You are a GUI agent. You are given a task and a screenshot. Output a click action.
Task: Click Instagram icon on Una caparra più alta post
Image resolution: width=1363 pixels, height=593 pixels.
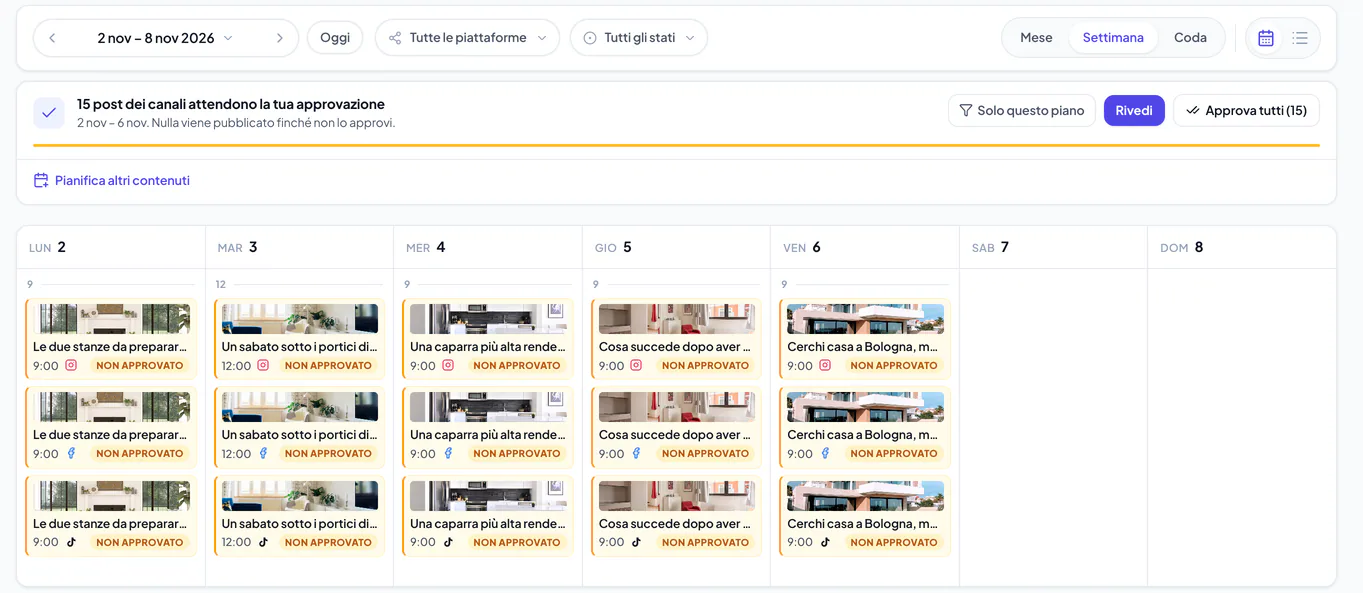(448, 366)
